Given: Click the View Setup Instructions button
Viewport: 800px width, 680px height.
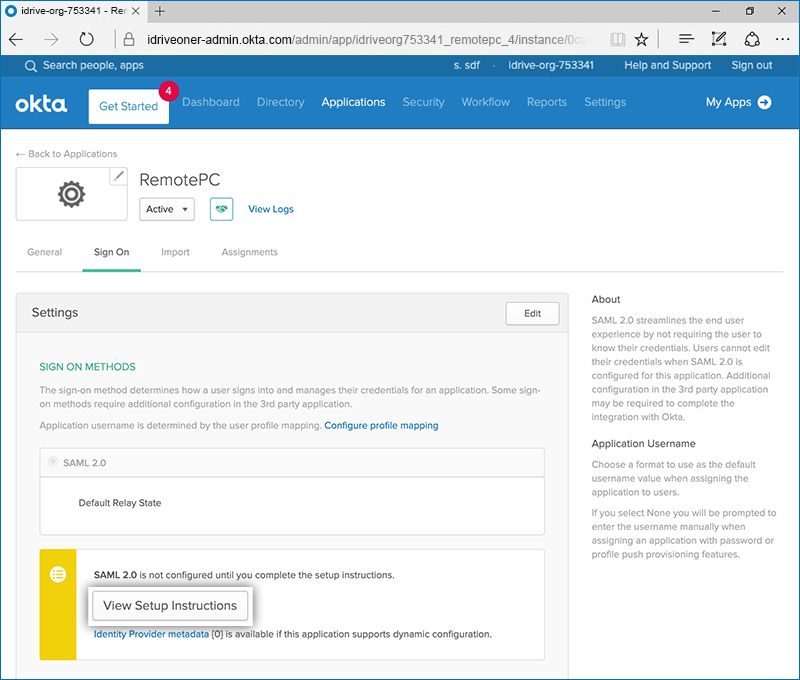Looking at the screenshot, I should click(170, 605).
